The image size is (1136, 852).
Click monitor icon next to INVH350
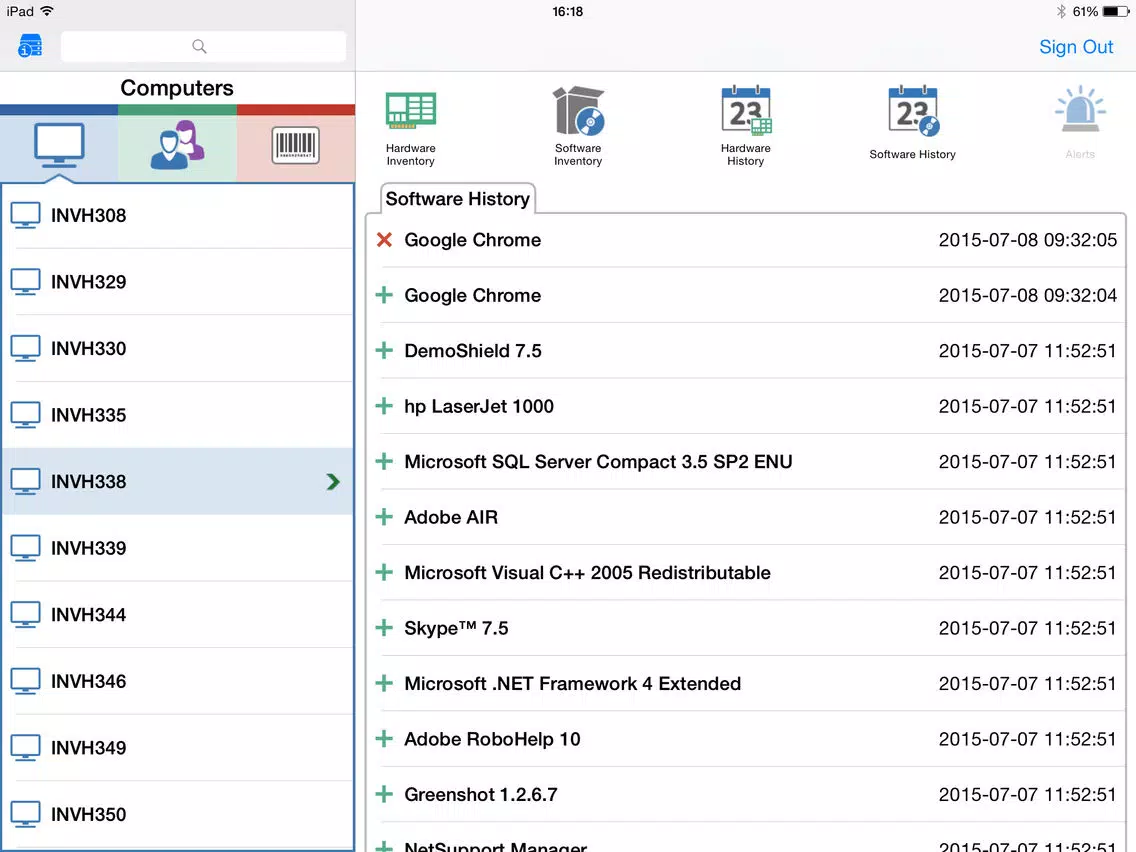pos(25,814)
